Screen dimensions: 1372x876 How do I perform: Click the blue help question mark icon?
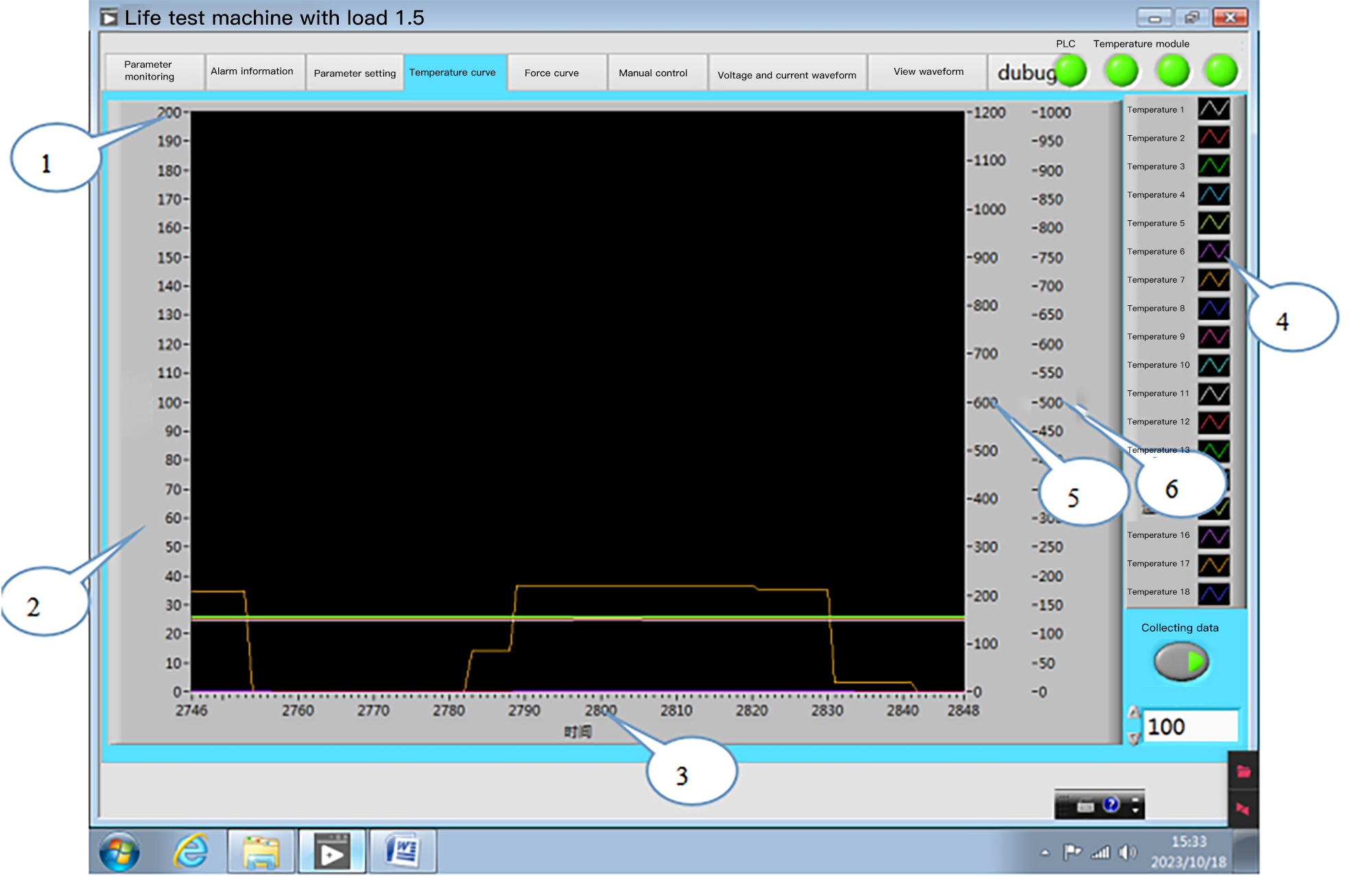pyautogui.click(x=1111, y=804)
